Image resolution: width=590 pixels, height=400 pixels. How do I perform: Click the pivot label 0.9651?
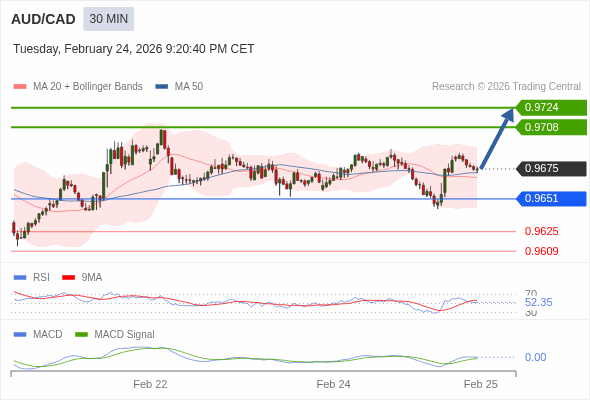[x=551, y=199]
